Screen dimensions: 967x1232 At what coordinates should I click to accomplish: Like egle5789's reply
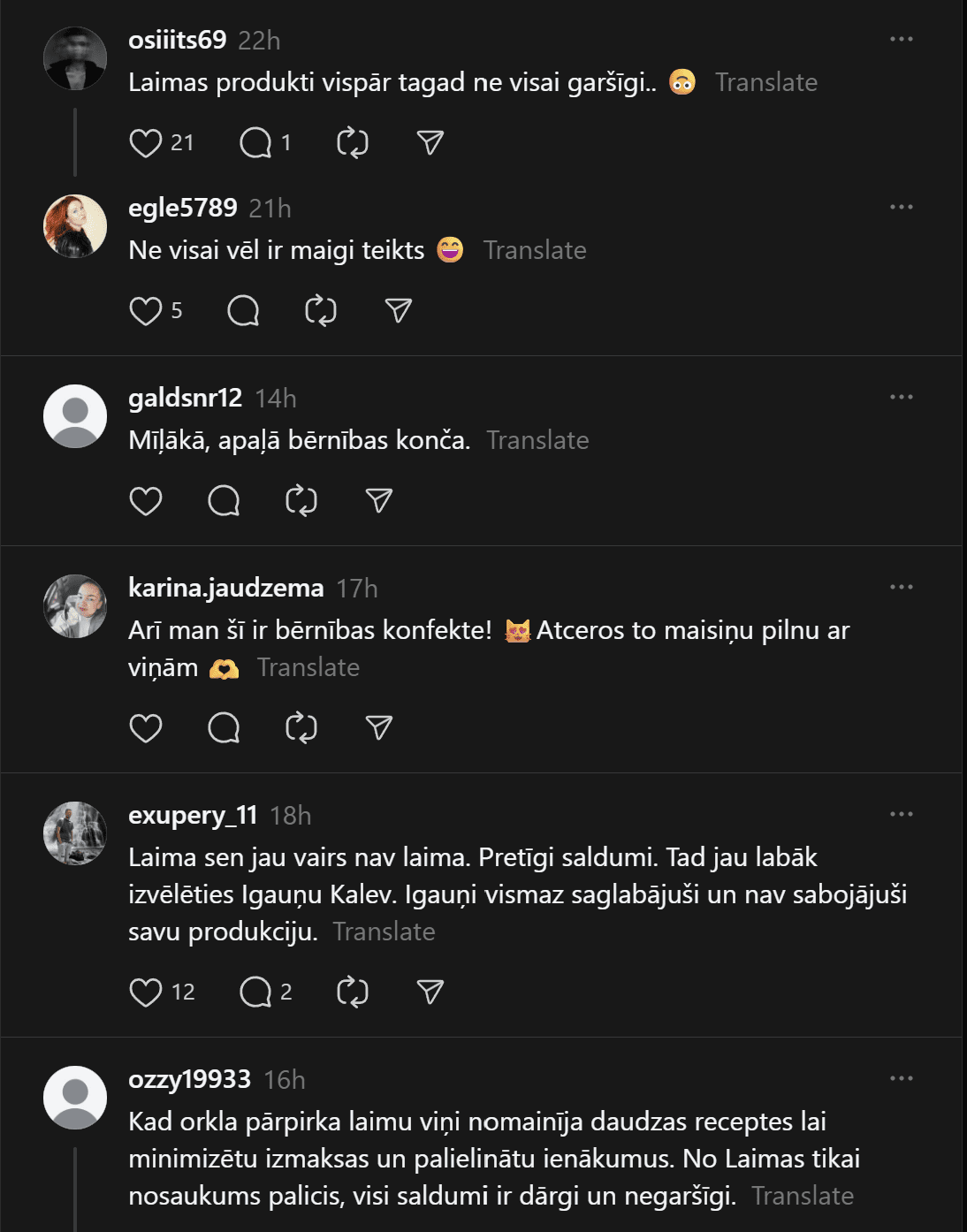[x=146, y=311]
